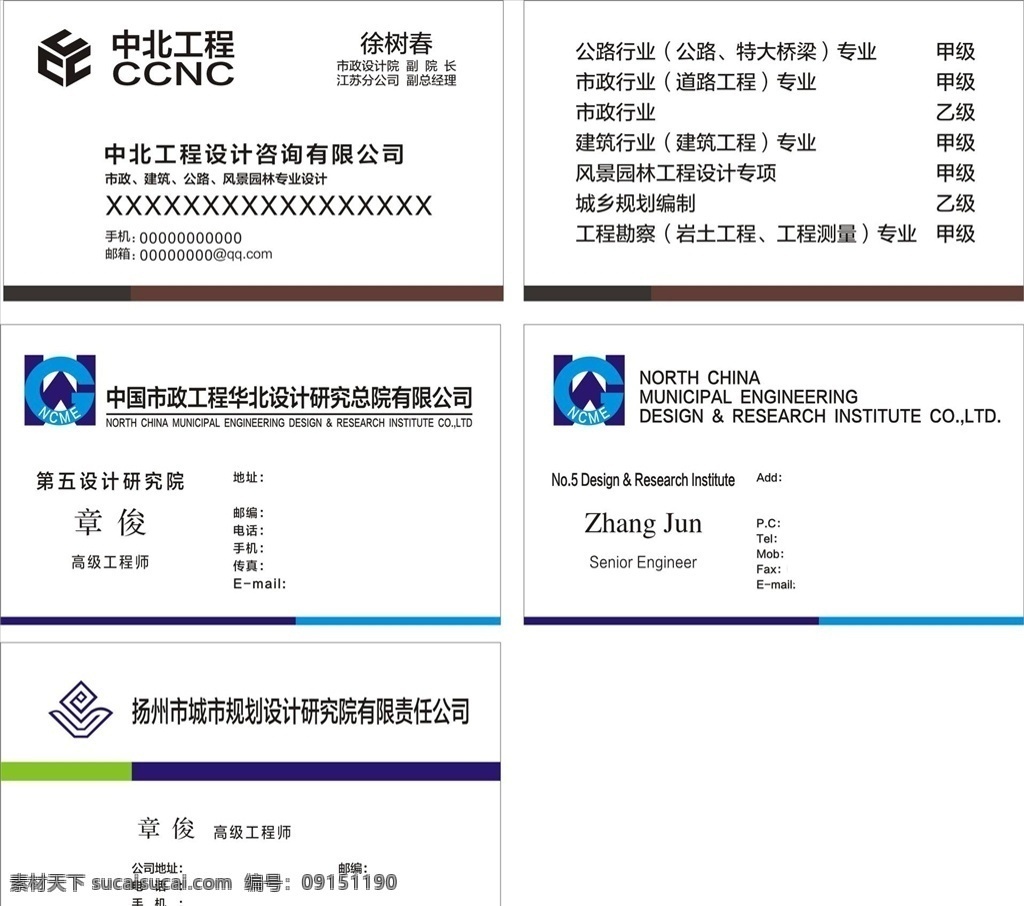1024x906 pixels.
Task: Select the 'MUNICIPAL ENGINEERING' heading line
Action: [x=748, y=396]
